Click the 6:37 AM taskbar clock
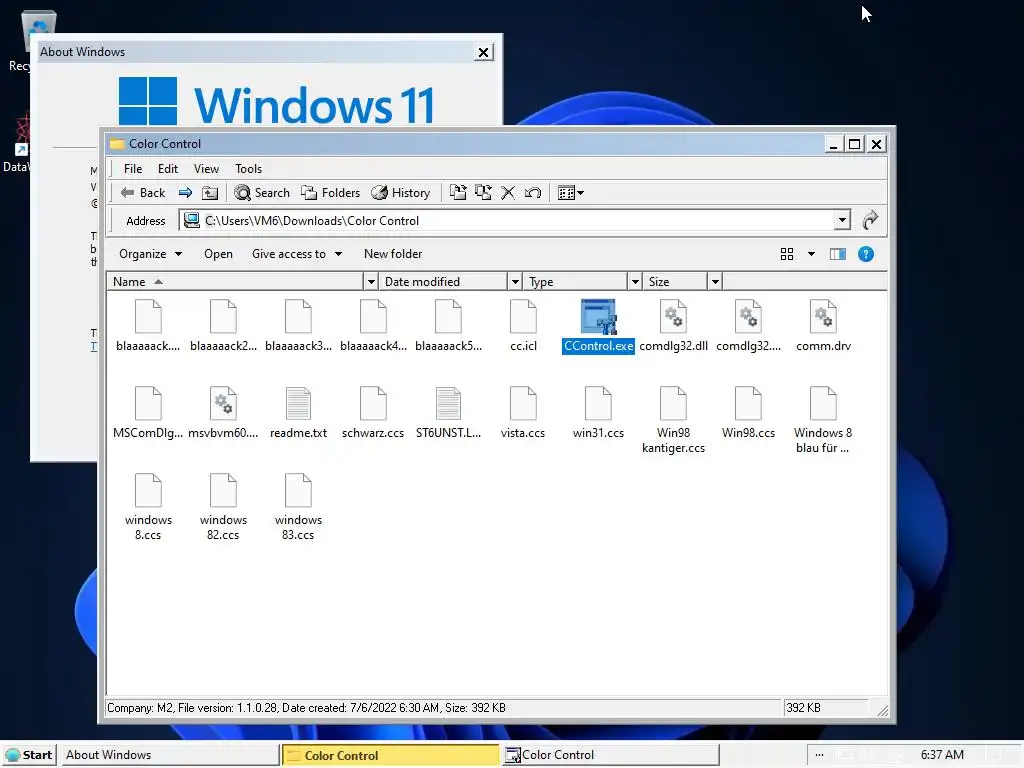Screen dimensions: 1024x768 (942, 755)
